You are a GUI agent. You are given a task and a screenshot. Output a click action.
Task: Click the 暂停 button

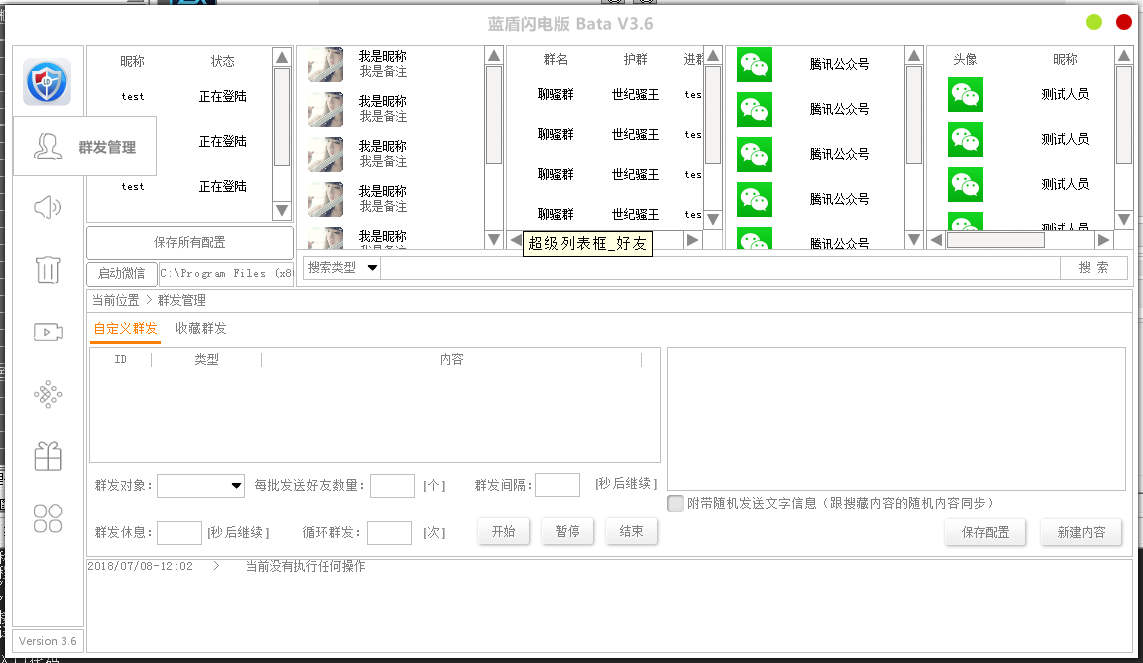pos(567,532)
